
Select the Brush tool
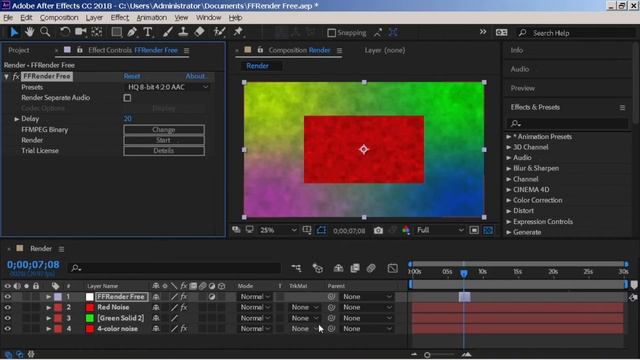pos(167,32)
